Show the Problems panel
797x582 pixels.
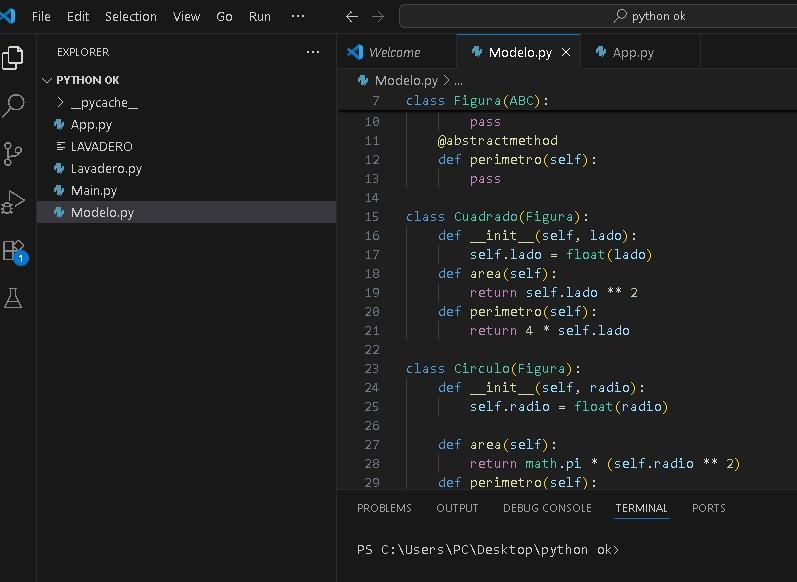pos(384,508)
